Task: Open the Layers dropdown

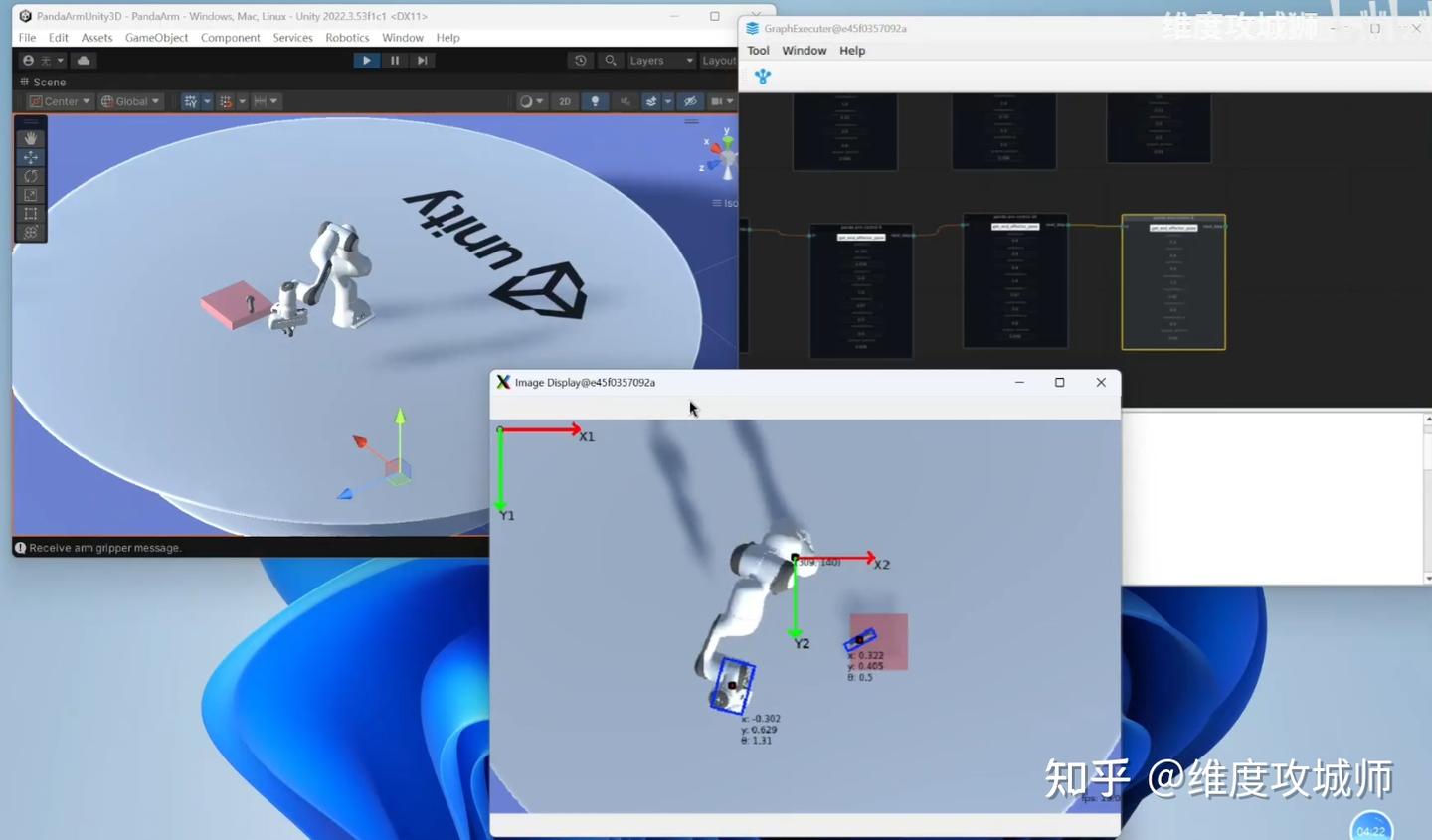Action: tap(658, 60)
